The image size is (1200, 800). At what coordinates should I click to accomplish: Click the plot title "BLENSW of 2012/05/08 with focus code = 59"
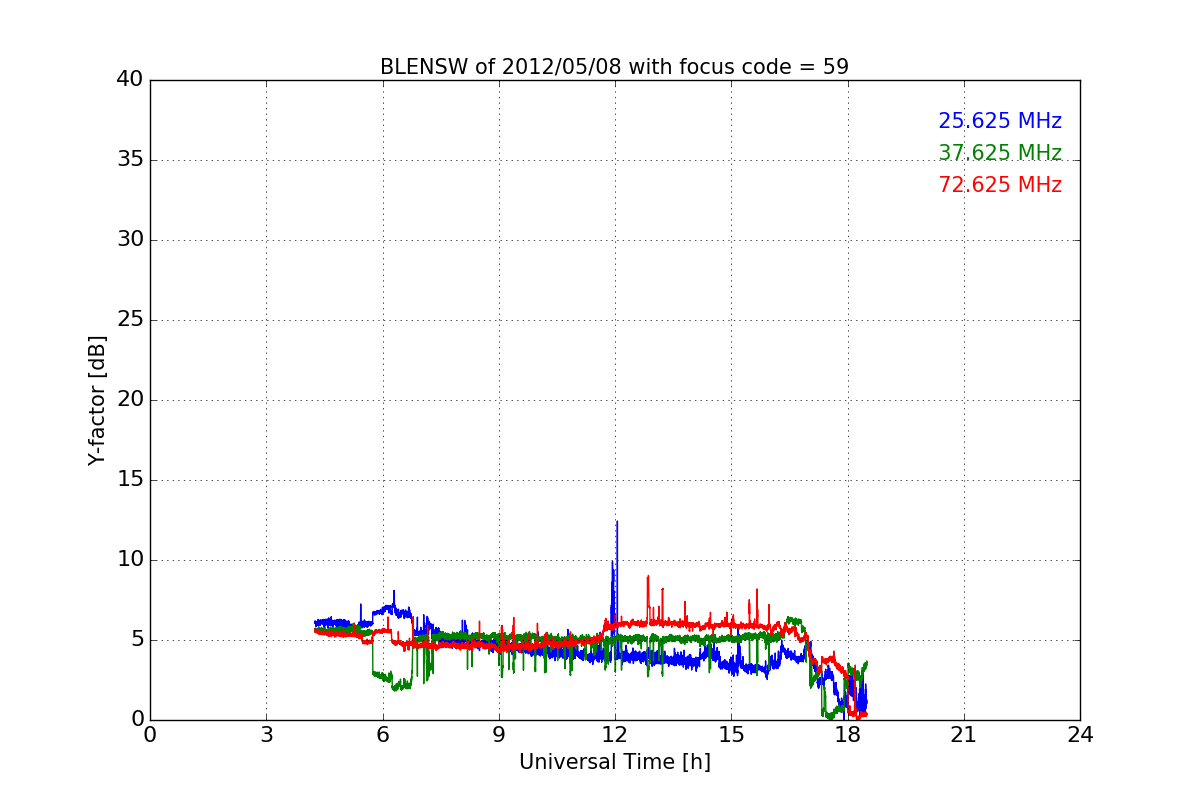click(614, 67)
